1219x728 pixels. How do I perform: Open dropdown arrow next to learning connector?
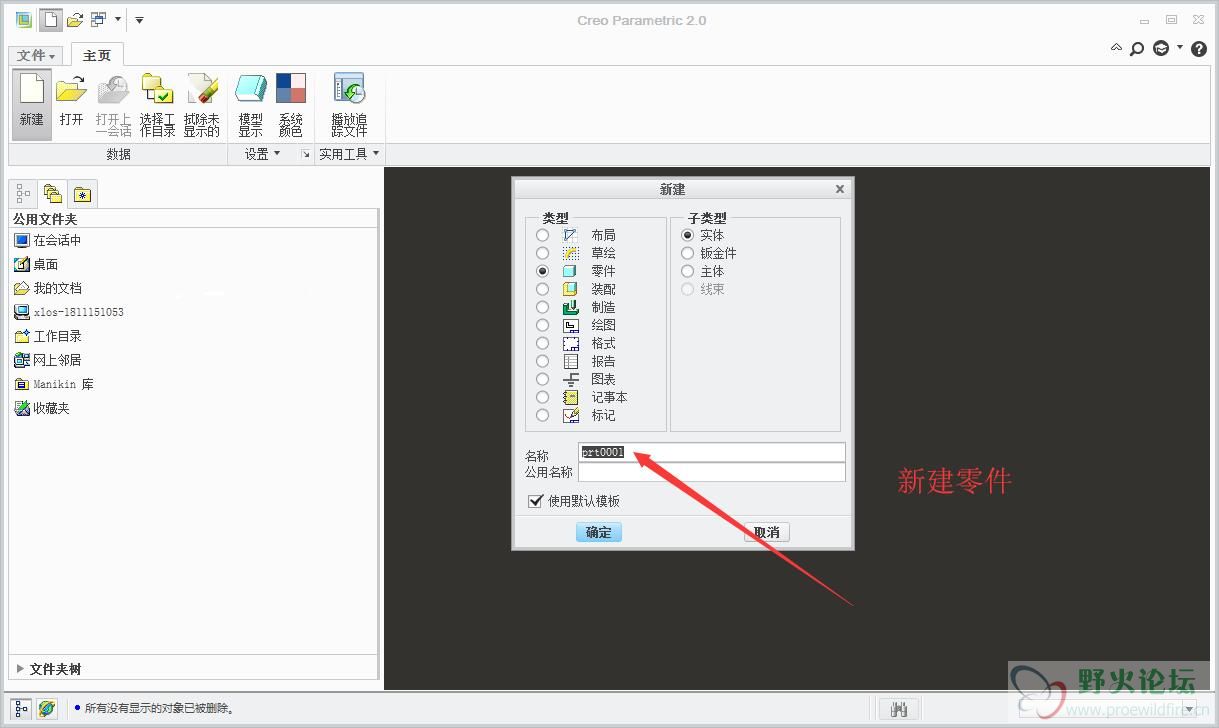tap(1180, 48)
